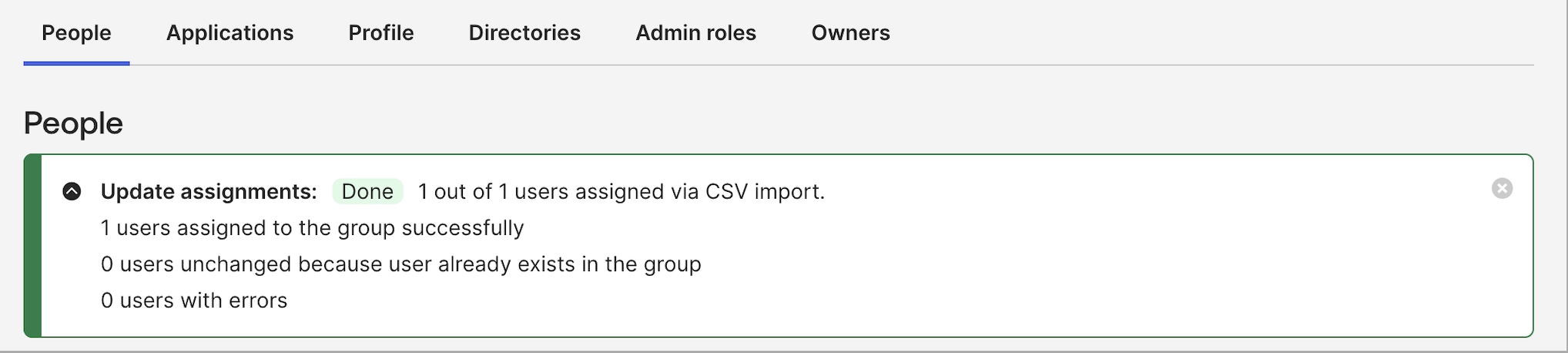Image resolution: width=1568 pixels, height=353 pixels.
Task: Go to the Directories tab
Action: [524, 33]
